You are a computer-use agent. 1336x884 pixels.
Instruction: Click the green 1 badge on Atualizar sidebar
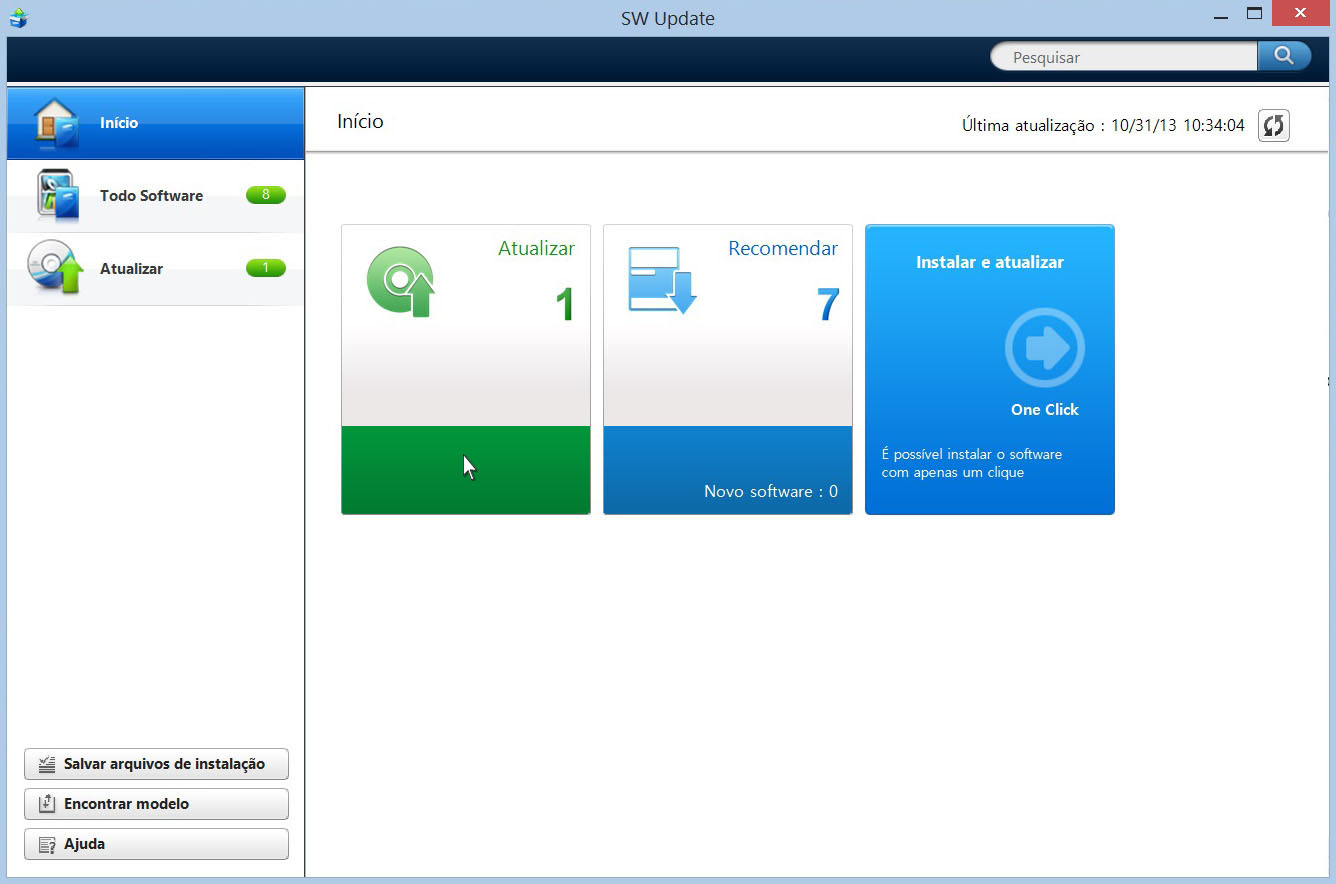click(266, 268)
